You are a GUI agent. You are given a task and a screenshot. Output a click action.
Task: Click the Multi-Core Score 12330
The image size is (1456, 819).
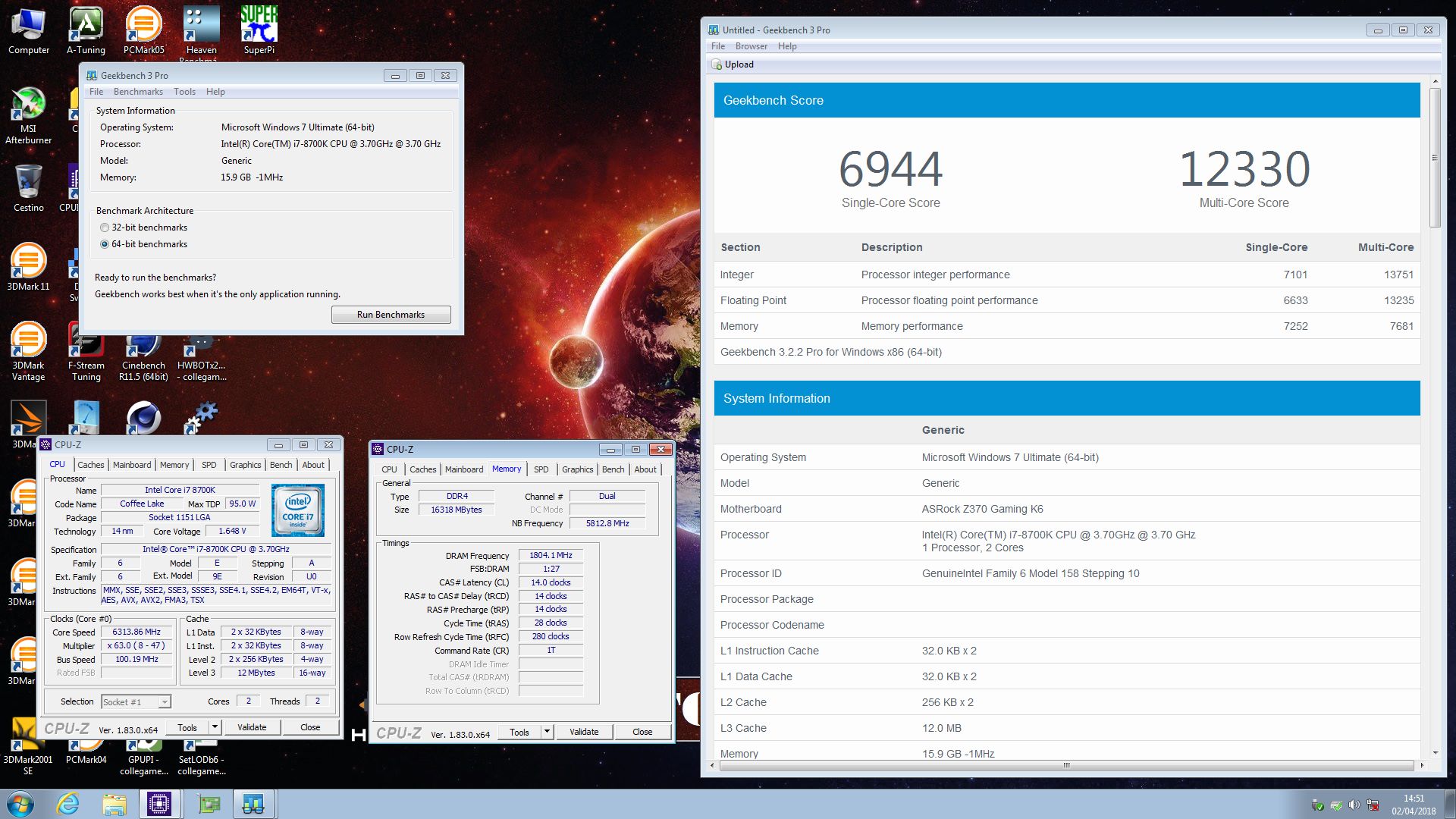coord(1244,168)
